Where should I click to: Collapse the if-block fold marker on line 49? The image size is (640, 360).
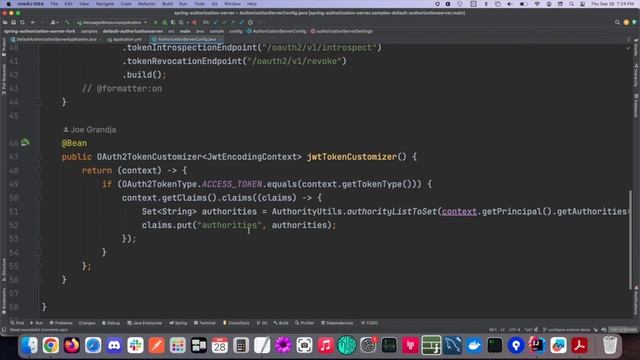pos(39,184)
